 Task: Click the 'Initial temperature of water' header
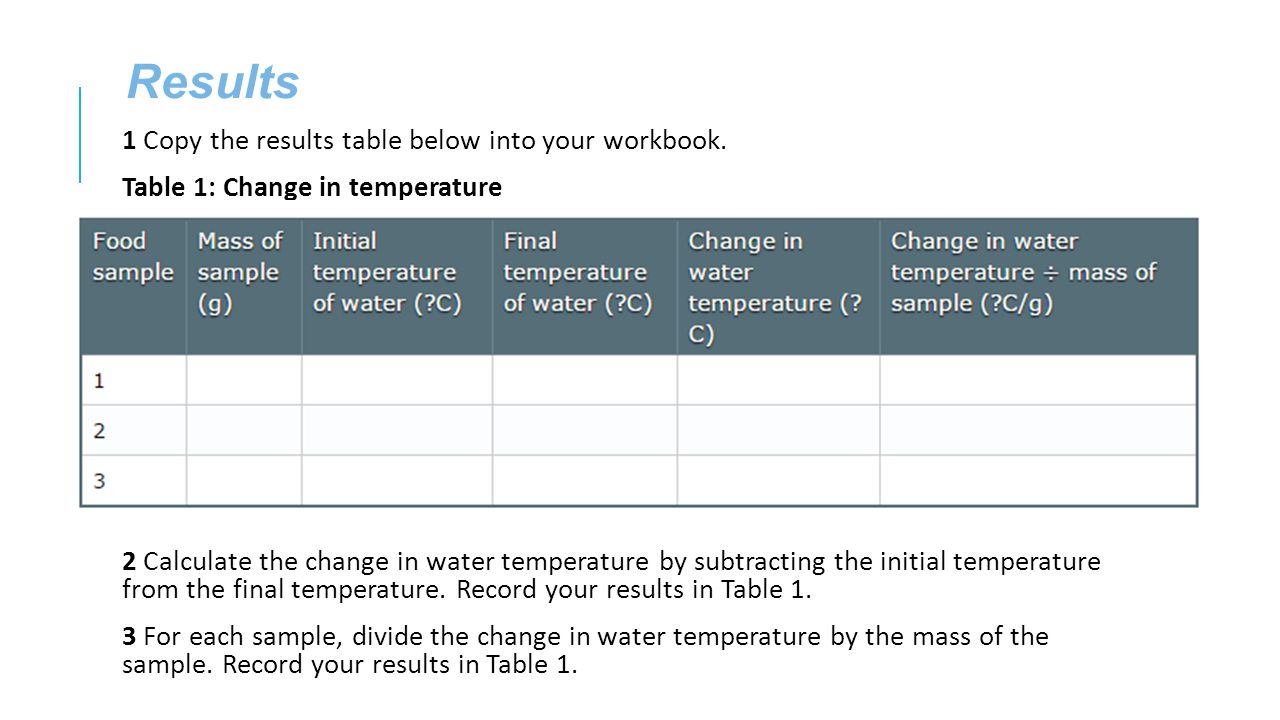pos(397,286)
